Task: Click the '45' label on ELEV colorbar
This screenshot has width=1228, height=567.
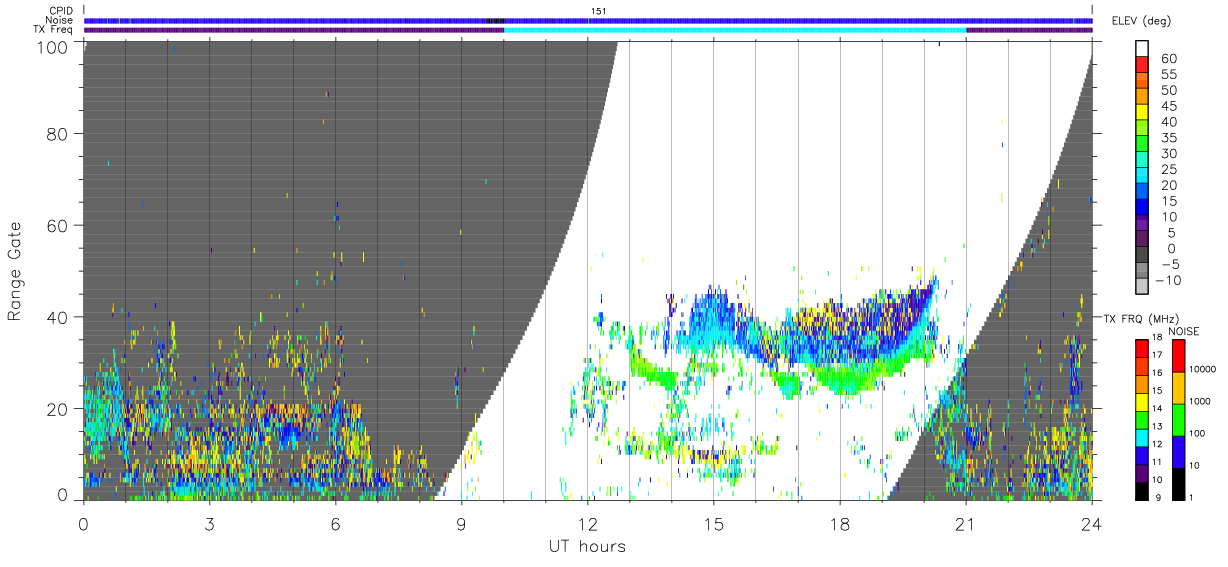Action: [1169, 106]
